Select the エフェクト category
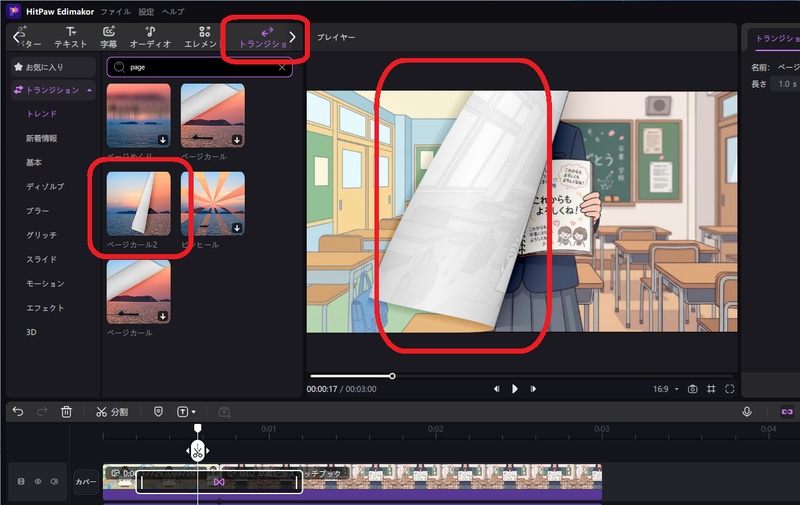 tap(45, 308)
